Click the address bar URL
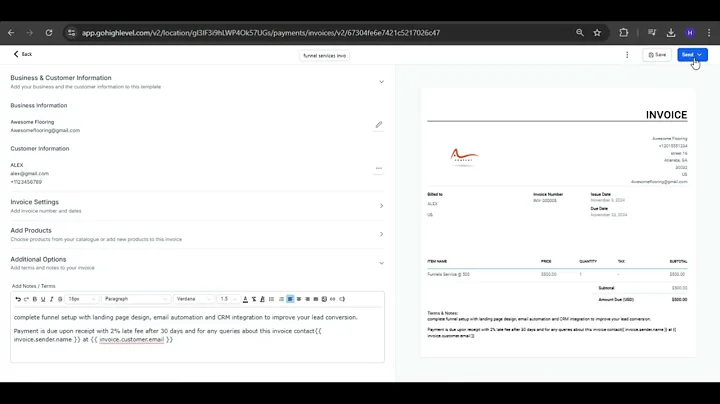Viewport: 720px width, 404px height. 261,33
